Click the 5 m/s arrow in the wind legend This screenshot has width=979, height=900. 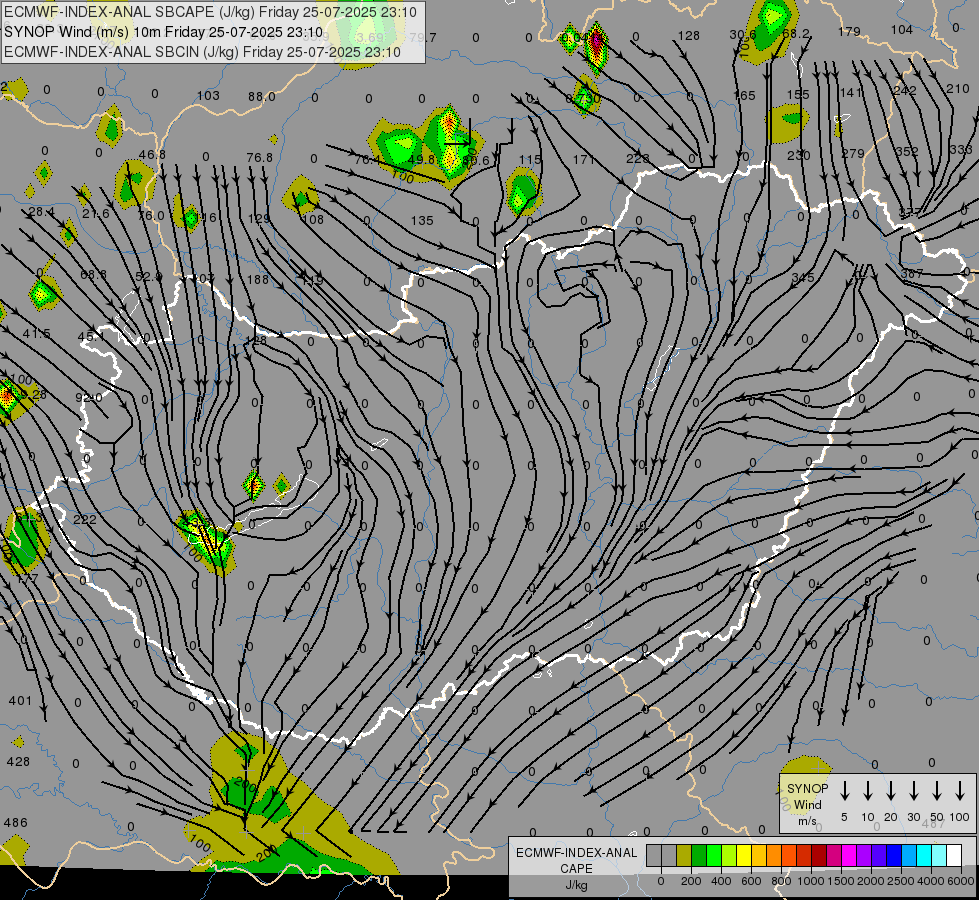pos(844,790)
